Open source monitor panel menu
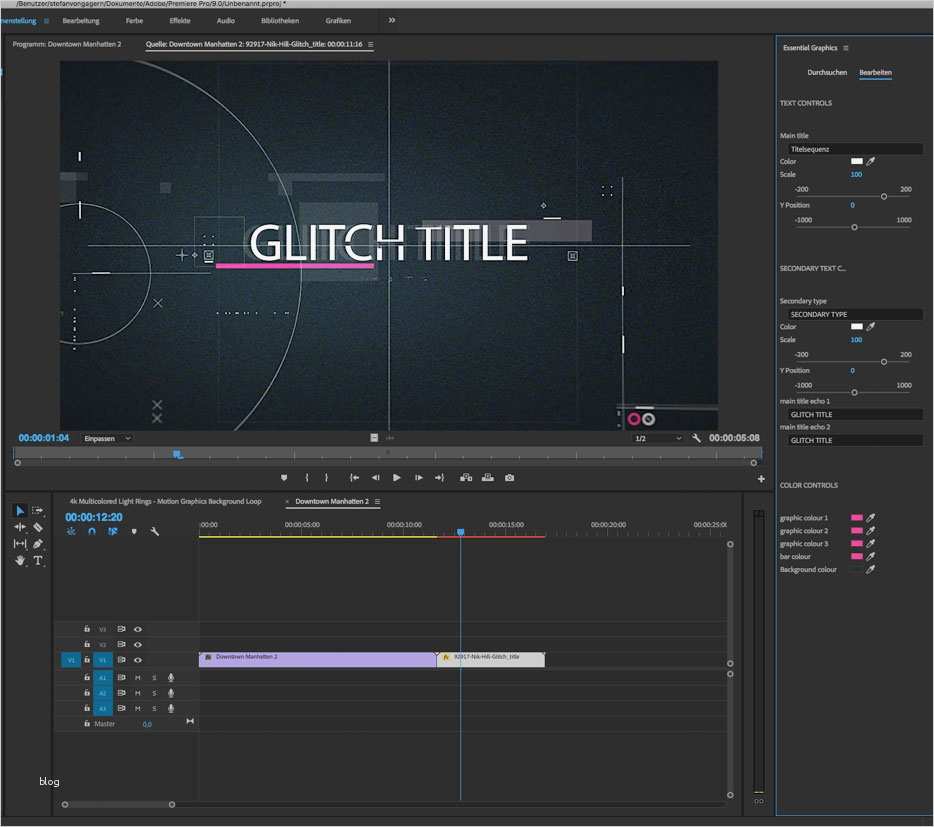The width and height of the screenshot is (934, 827). (371, 45)
